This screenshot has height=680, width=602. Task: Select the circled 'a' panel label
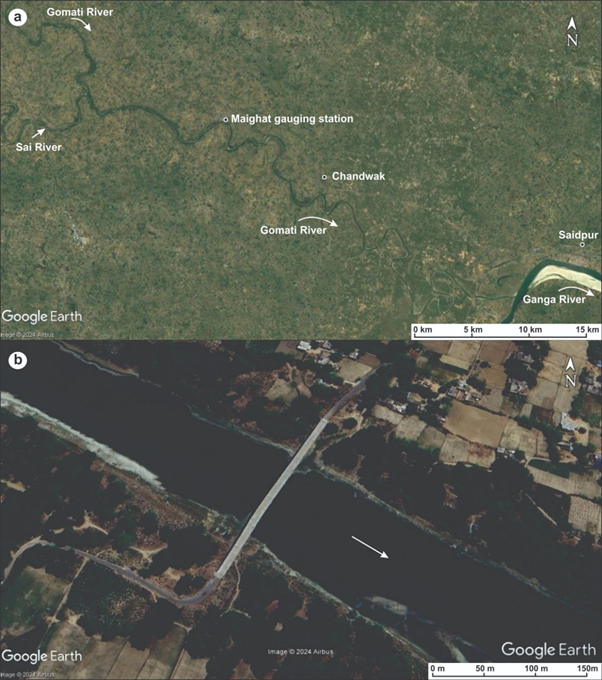coord(14,15)
